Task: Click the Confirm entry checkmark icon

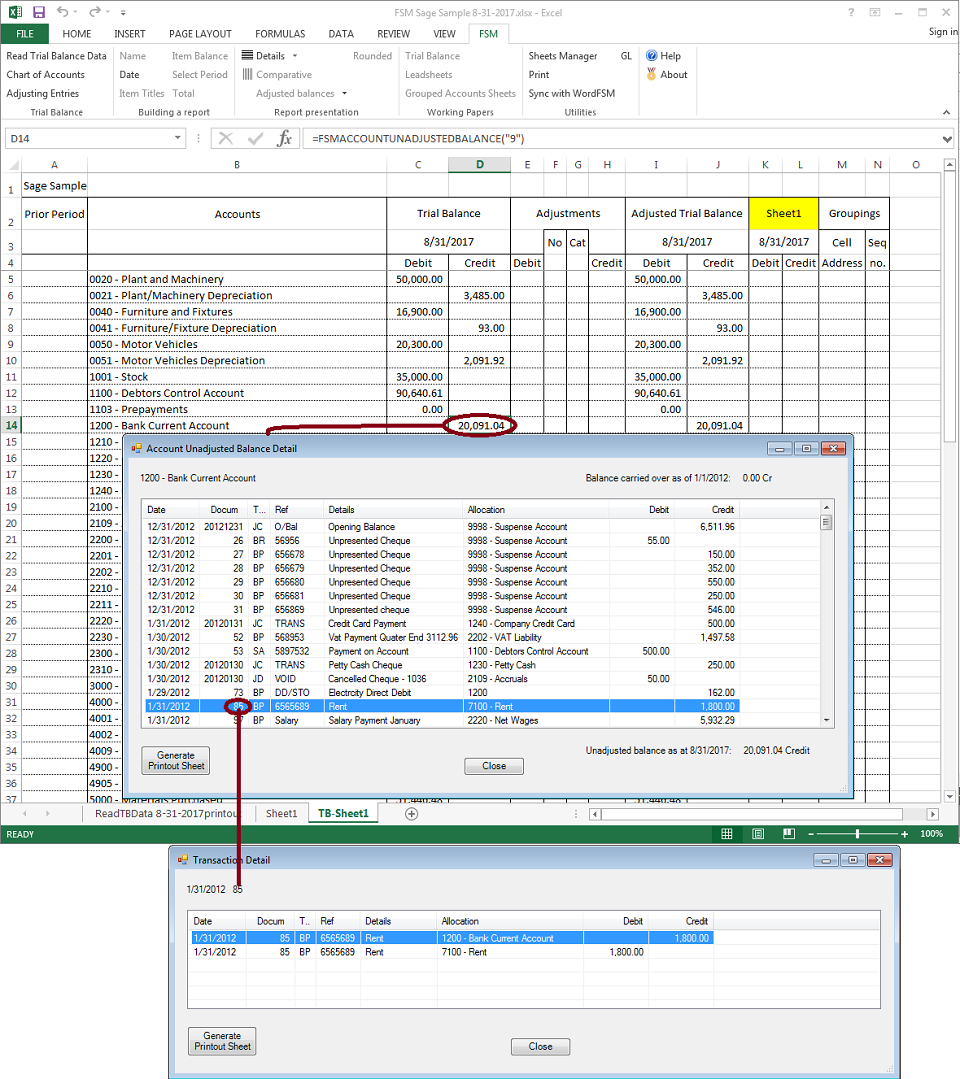Action: coord(255,138)
